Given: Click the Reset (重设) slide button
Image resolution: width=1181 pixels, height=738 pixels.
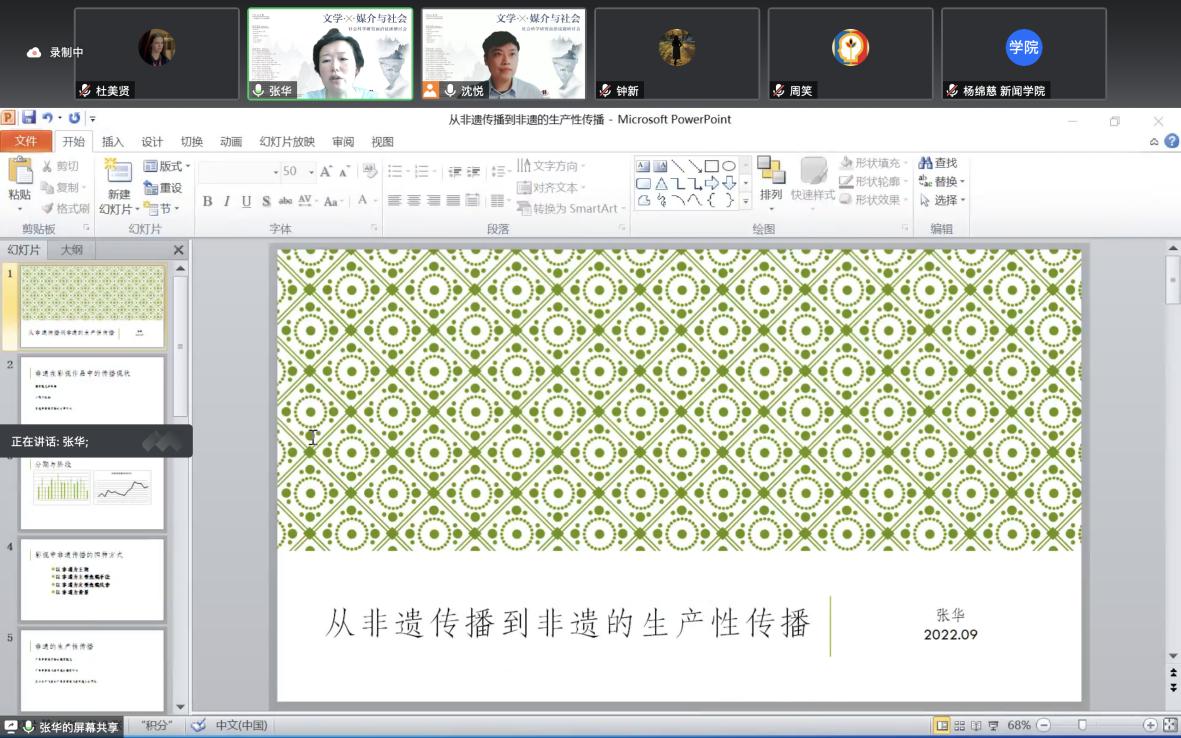Looking at the screenshot, I should (164, 188).
